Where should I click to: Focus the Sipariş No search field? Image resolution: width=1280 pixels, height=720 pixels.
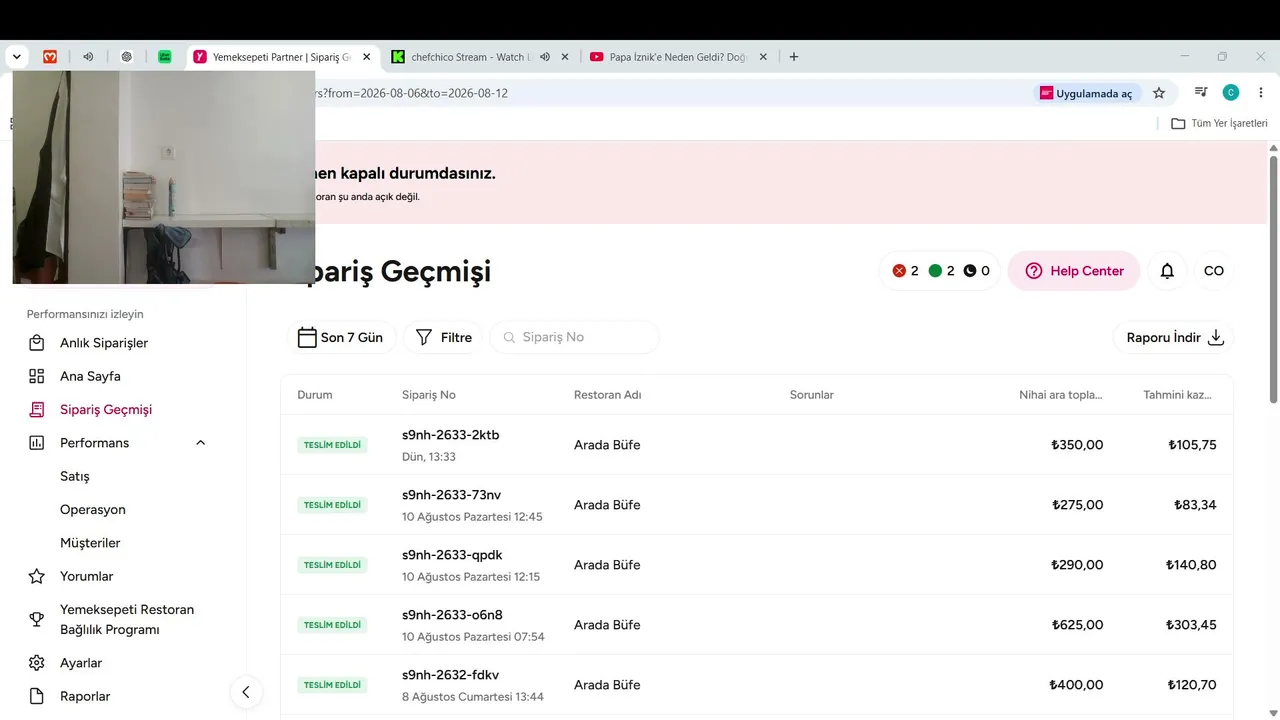[x=575, y=338]
